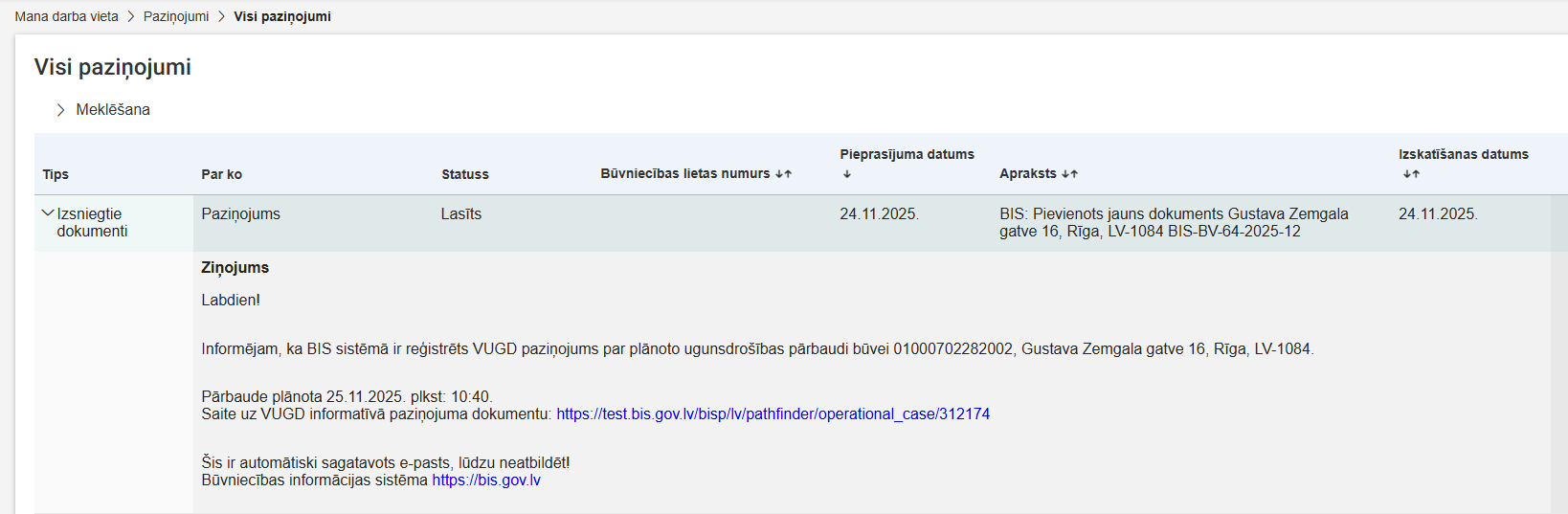1568x514 pixels.
Task: Click the Visi paziņojumi page title
Action: [113, 67]
